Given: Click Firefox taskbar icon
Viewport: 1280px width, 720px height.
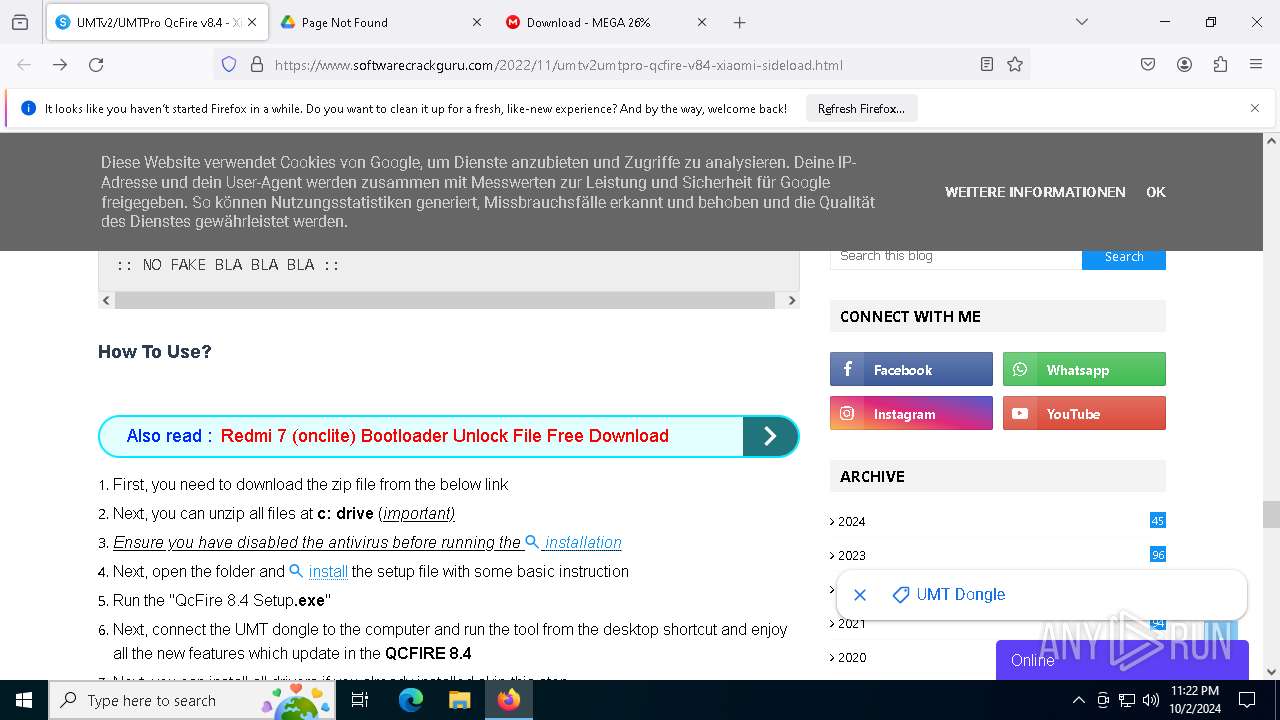Looking at the screenshot, I should (x=508, y=700).
